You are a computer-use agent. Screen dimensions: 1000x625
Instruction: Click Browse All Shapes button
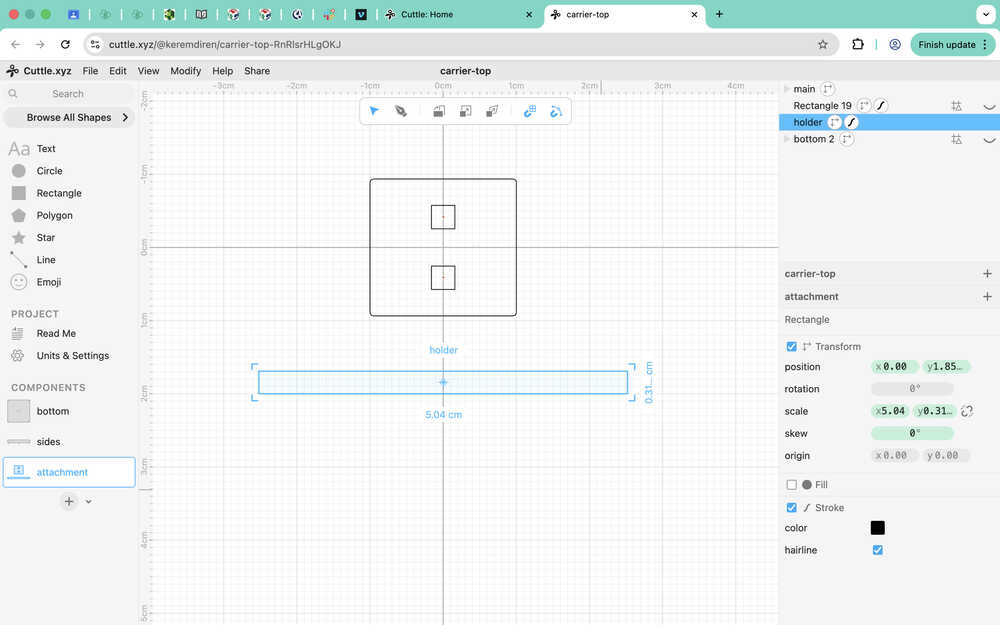[70, 117]
